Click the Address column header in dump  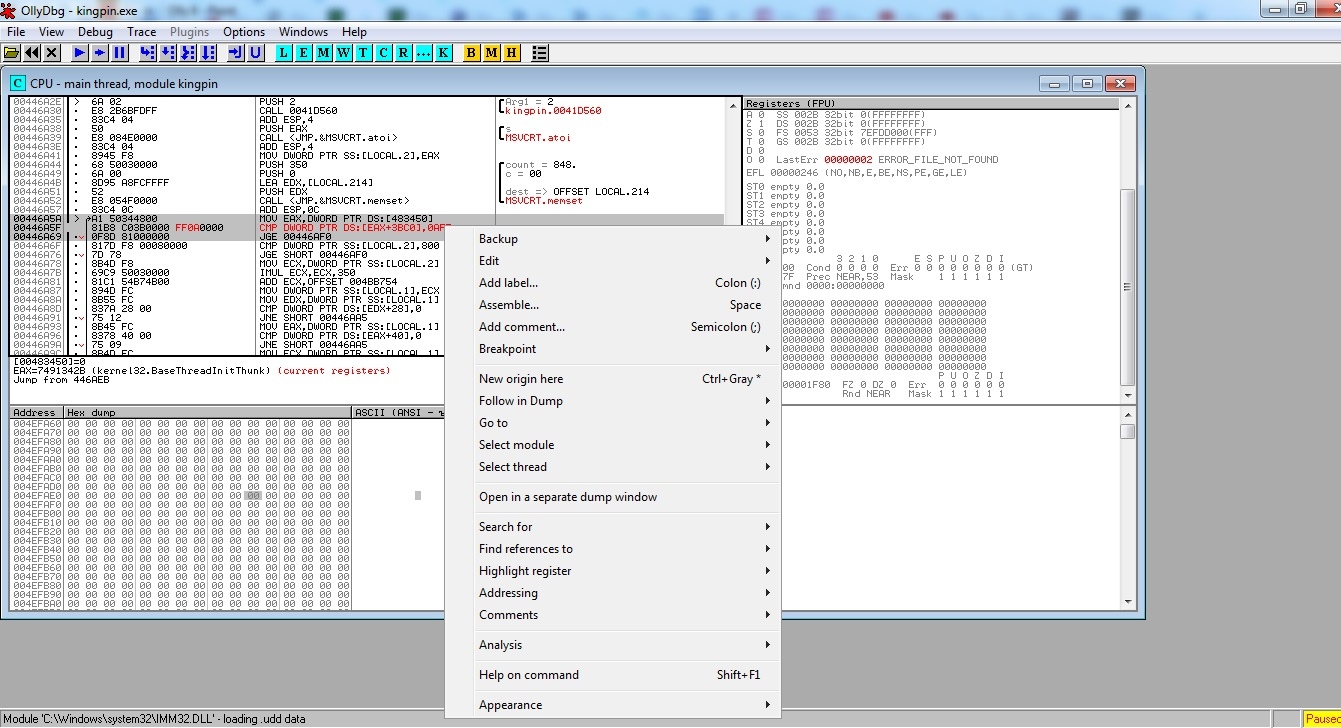36,412
